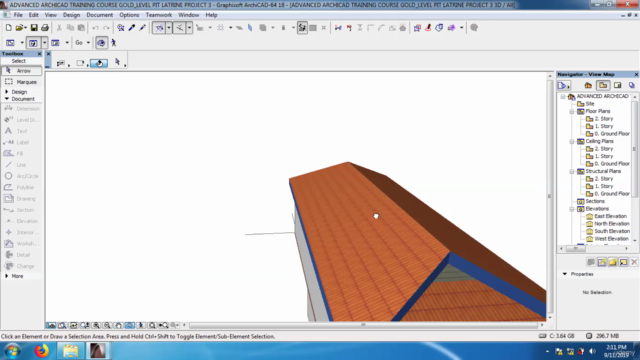Click the Publisher Sets icon in Navigator
This screenshot has height=360, width=640.
632,85
